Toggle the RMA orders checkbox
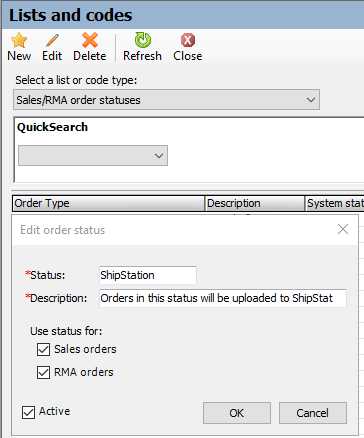This screenshot has width=364, height=438. click(43, 372)
